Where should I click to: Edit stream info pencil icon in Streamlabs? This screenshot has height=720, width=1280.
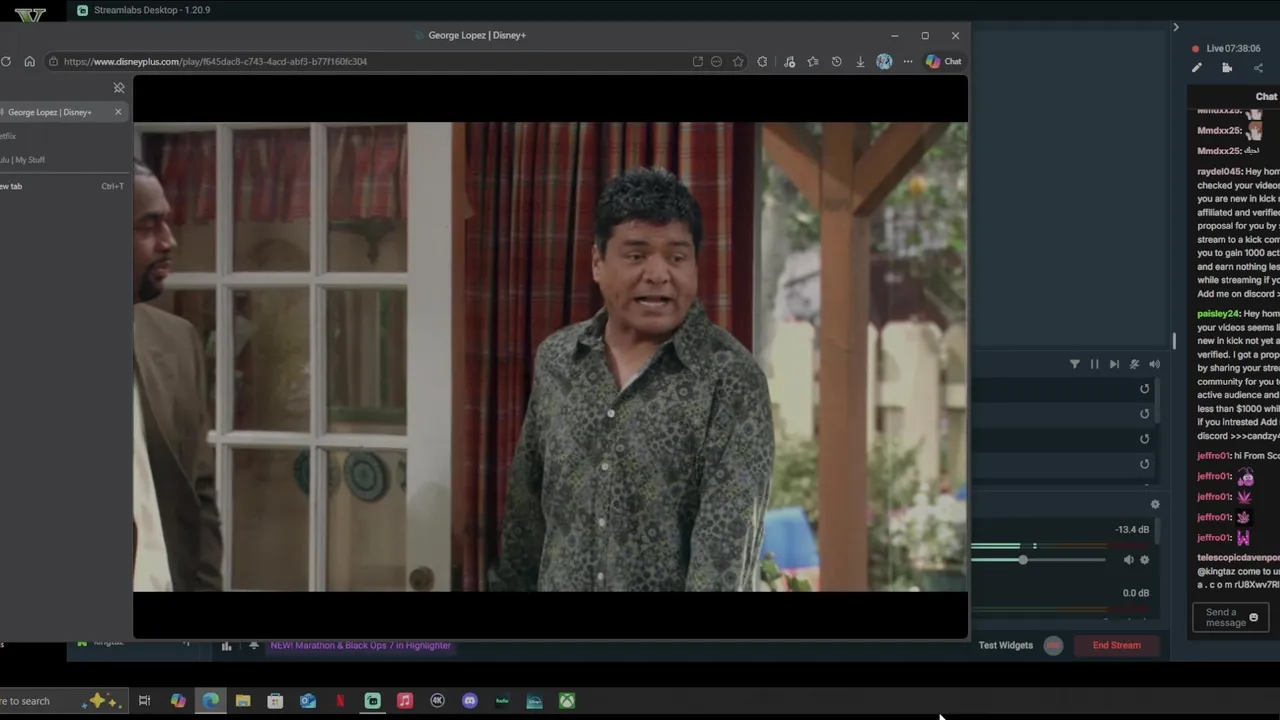coord(1197,68)
